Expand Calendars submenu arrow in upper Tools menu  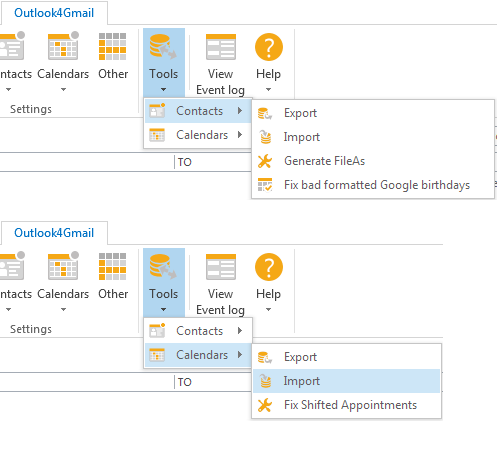click(x=240, y=135)
